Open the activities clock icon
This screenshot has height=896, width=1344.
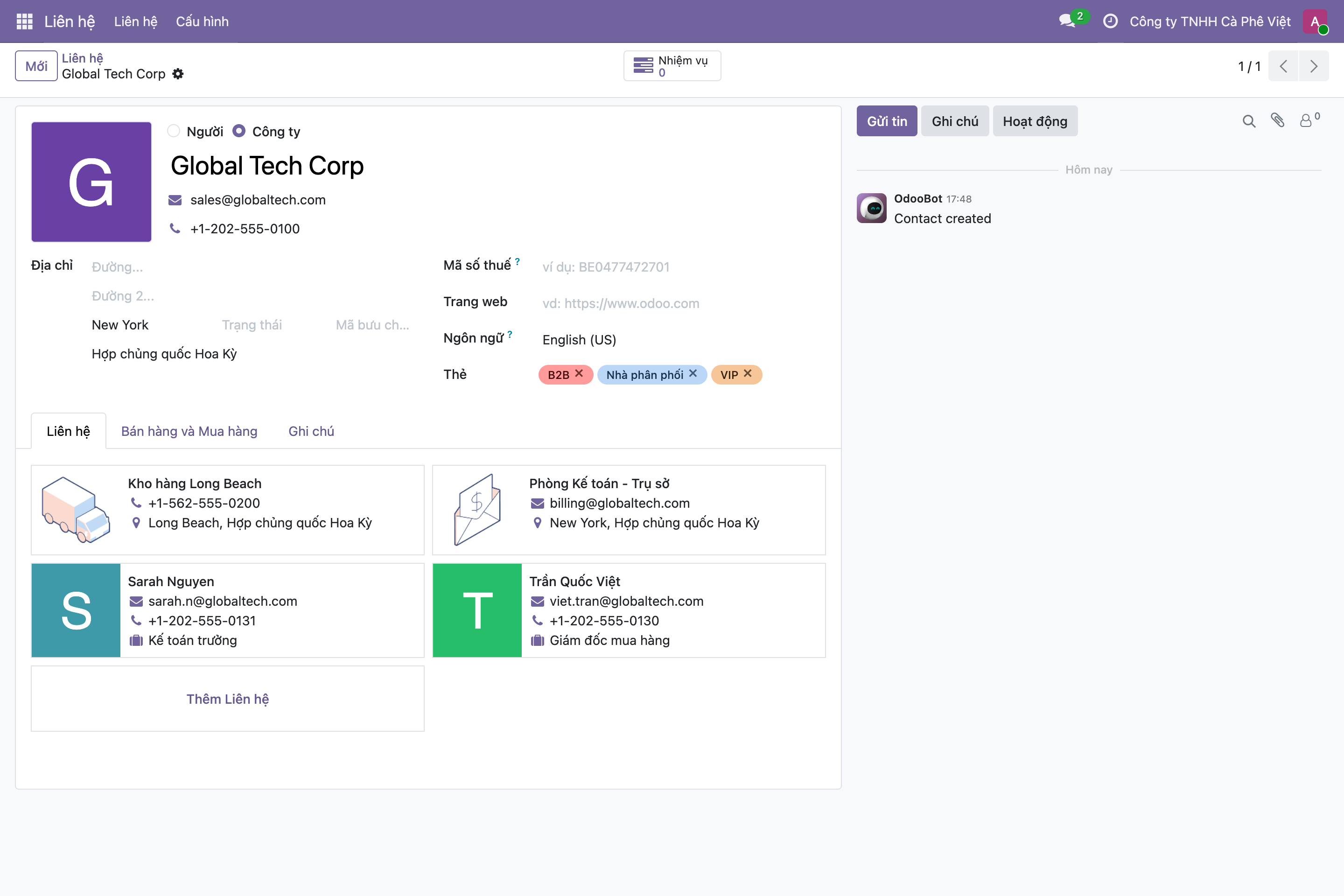pos(1110,21)
